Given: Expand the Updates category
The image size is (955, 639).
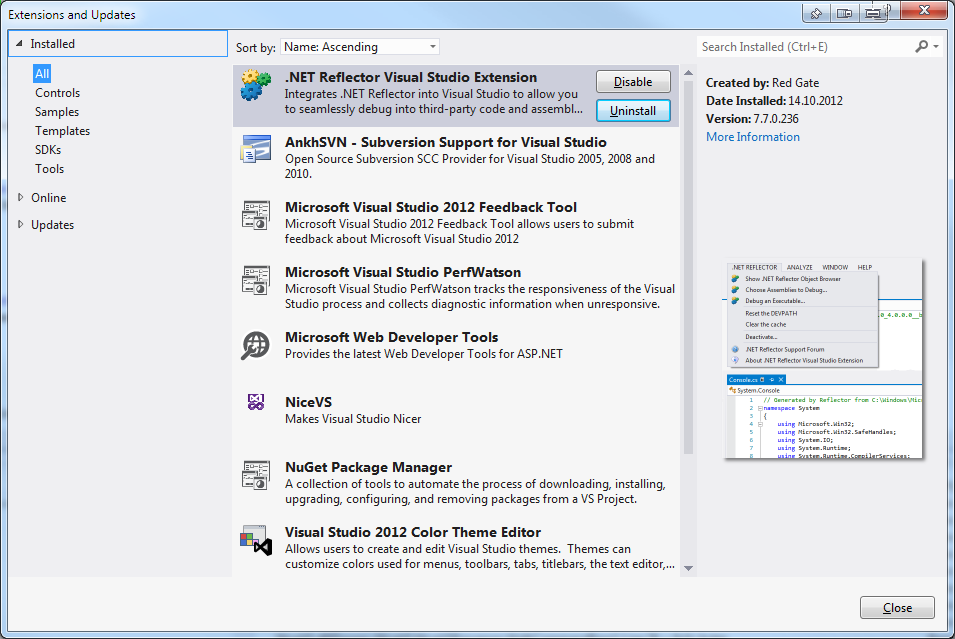Looking at the screenshot, I should [x=22, y=224].
